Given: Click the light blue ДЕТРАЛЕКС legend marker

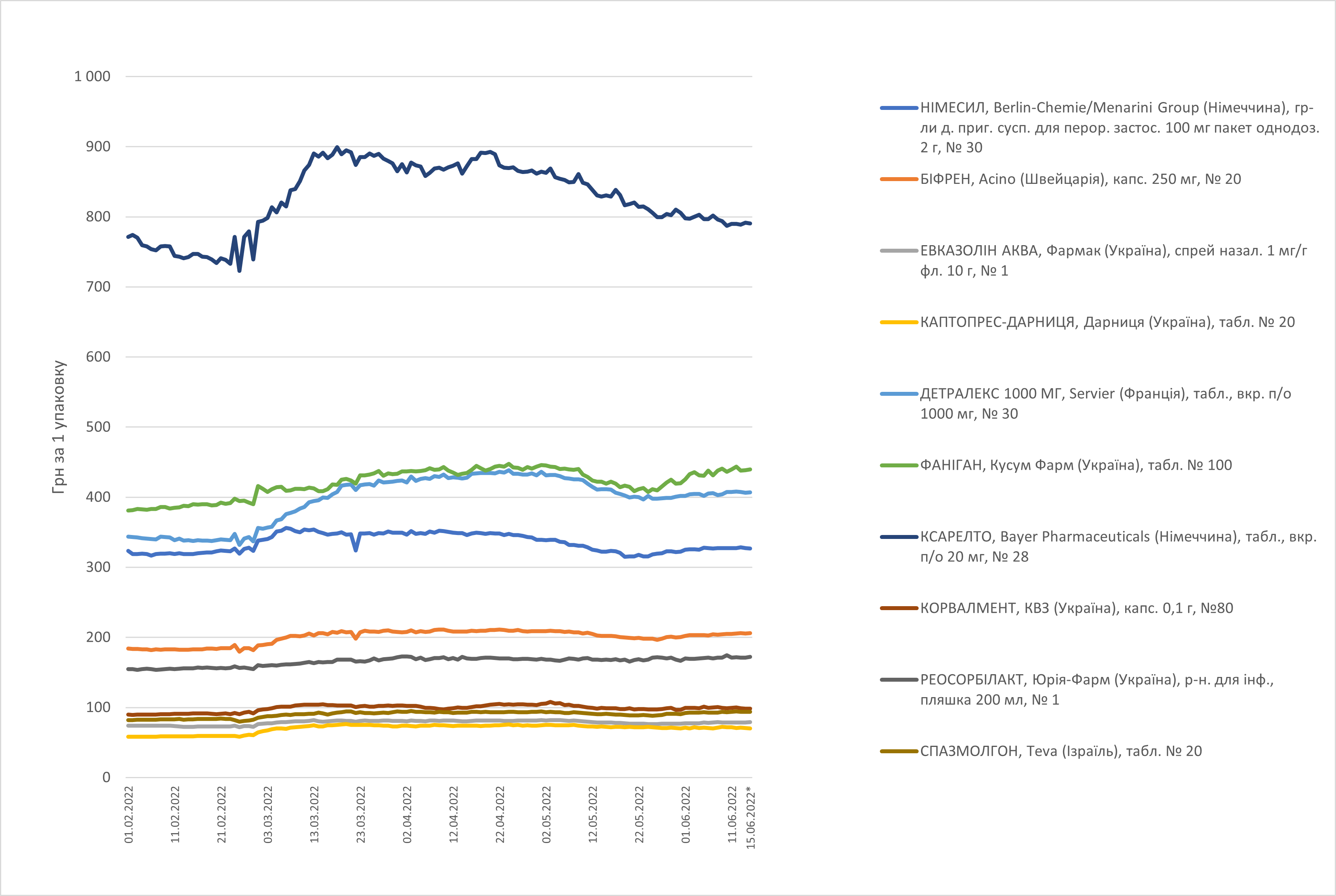Looking at the screenshot, I should click(x=899, y=394).
